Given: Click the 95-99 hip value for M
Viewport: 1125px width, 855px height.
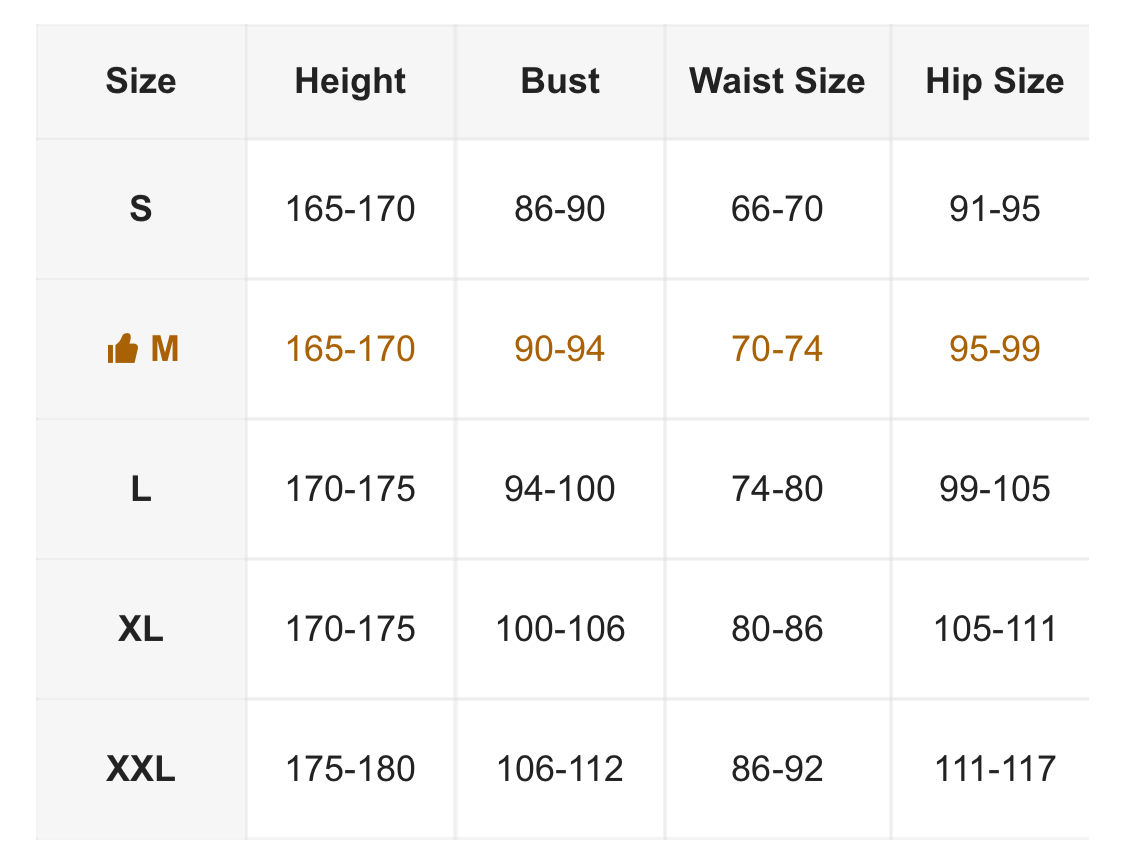Looking at the screenshot, I should click(x=994, y=349).
